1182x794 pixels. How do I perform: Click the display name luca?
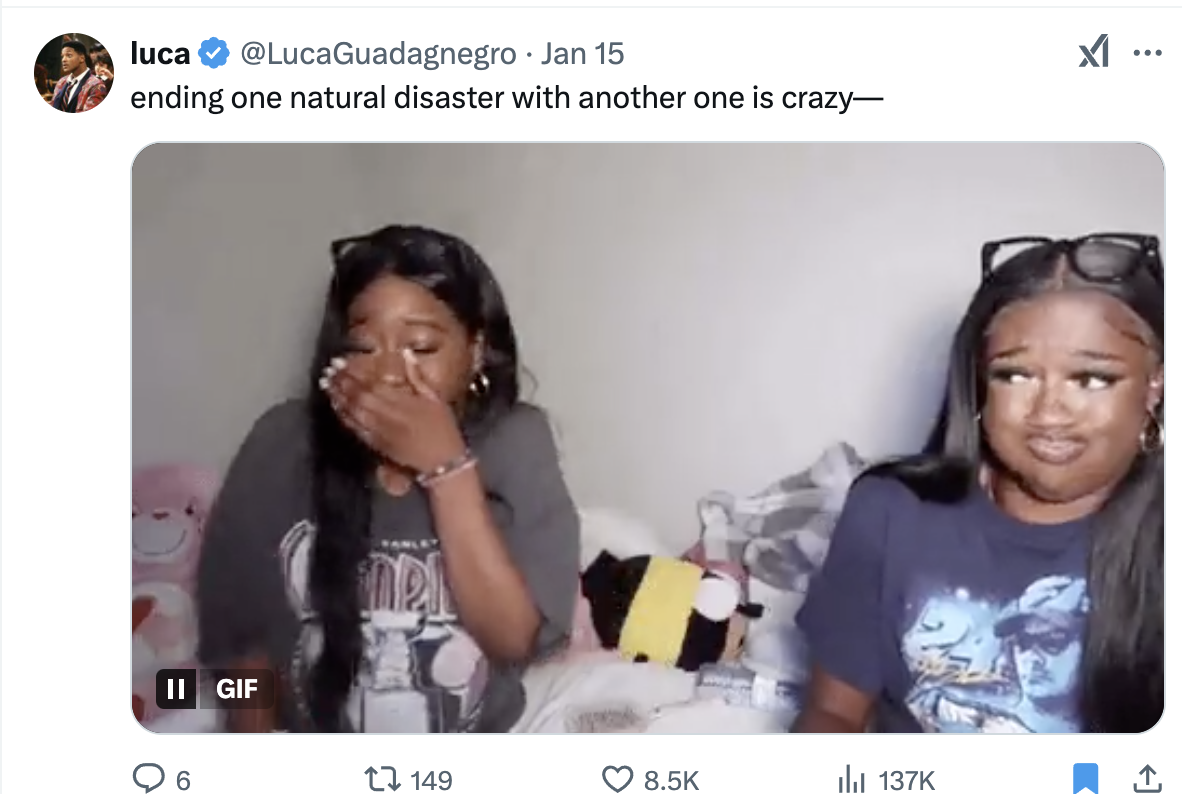point(160,54)
